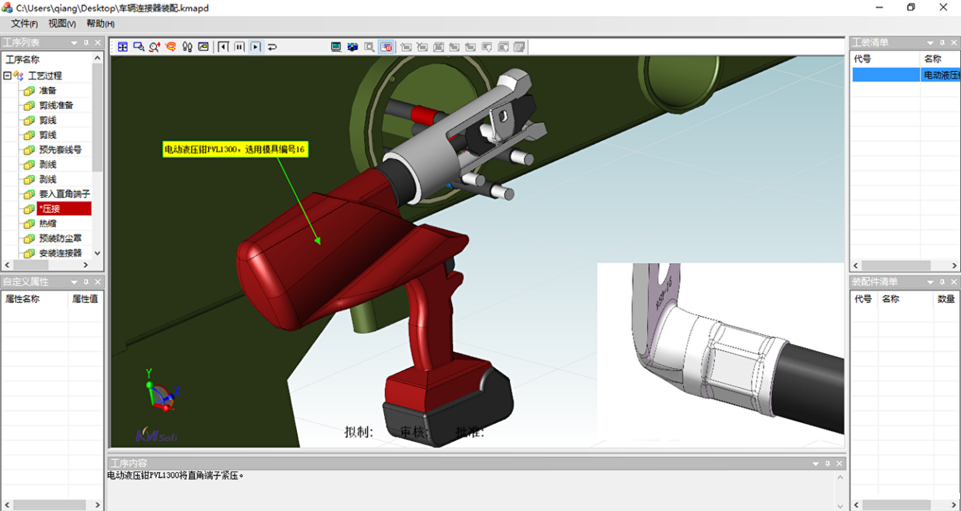This screenshot has height=511, width=961.
Task: Open the 视图(V) menu
Action: [x=62, y=23]
